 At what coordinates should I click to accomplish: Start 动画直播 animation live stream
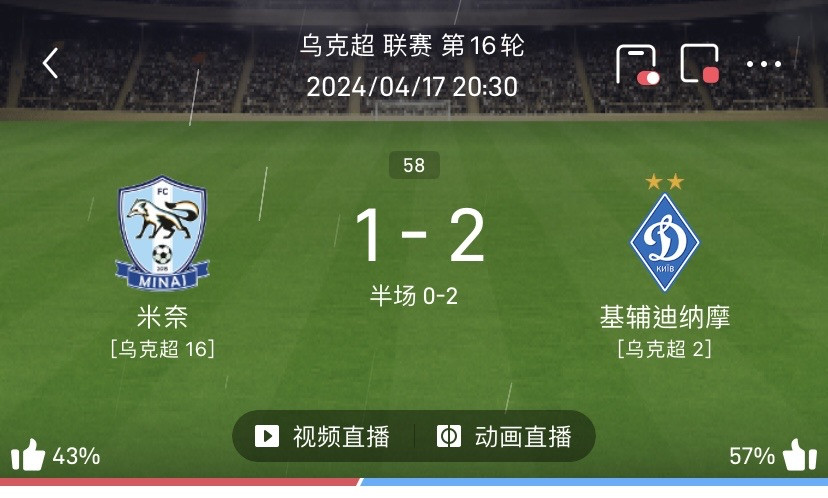coord(504,437)
